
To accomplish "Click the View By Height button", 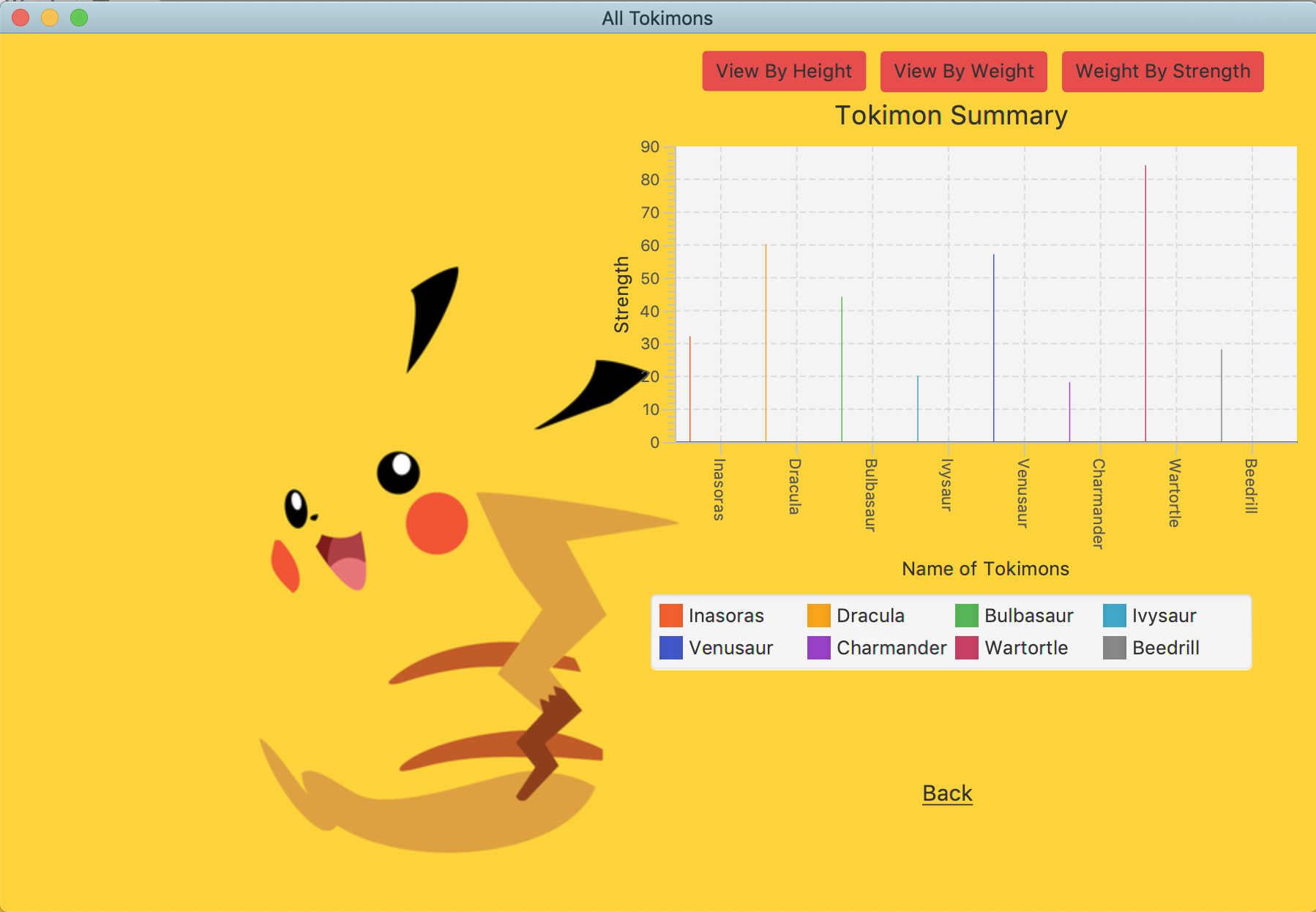I will (x=783, y=71).
